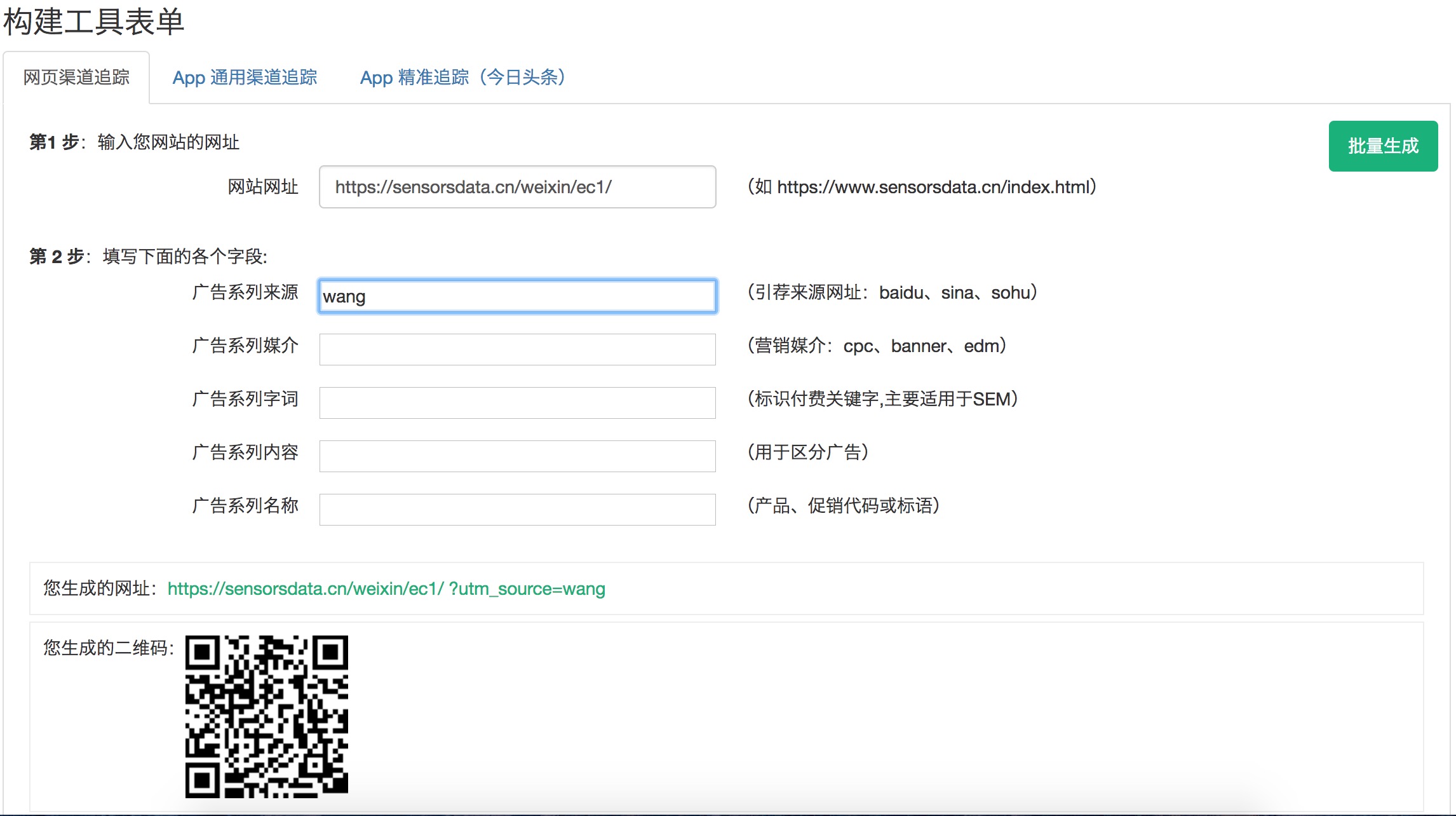
Task: Click the generated QR code image
Action: coord(267,717)
